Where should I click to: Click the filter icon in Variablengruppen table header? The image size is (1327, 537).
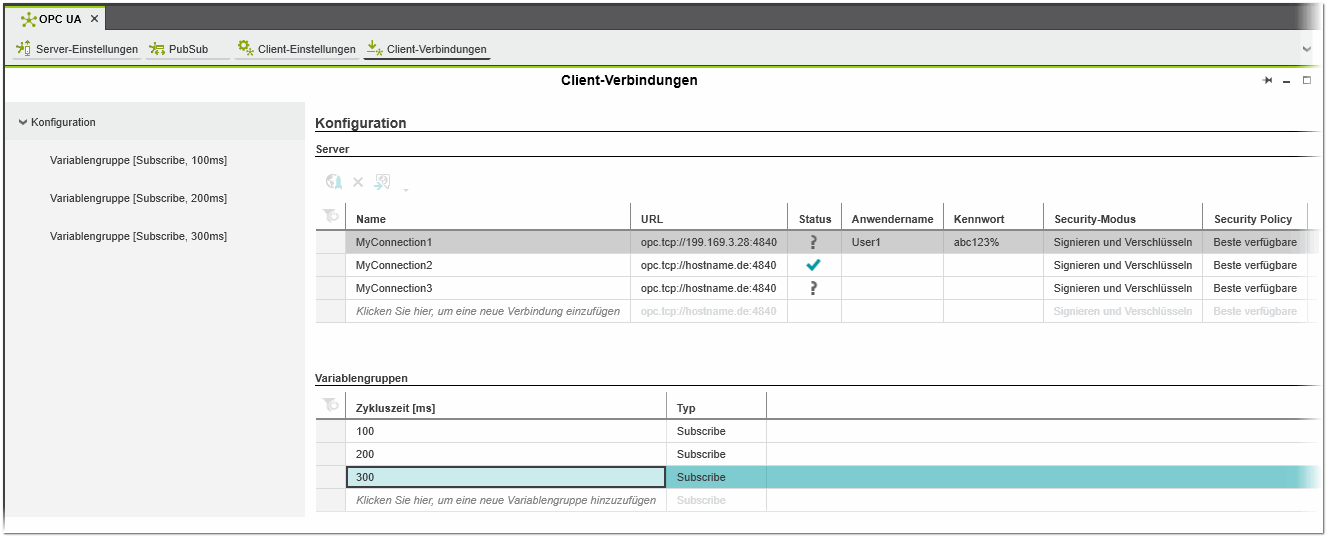point(329,405)
